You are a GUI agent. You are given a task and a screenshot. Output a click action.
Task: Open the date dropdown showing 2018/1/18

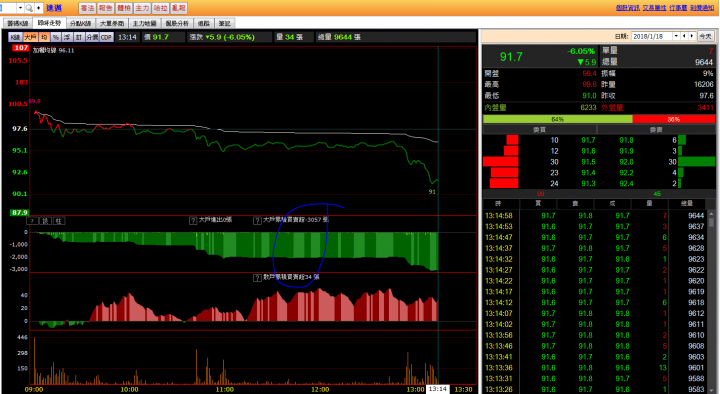(x=676, y=36)
